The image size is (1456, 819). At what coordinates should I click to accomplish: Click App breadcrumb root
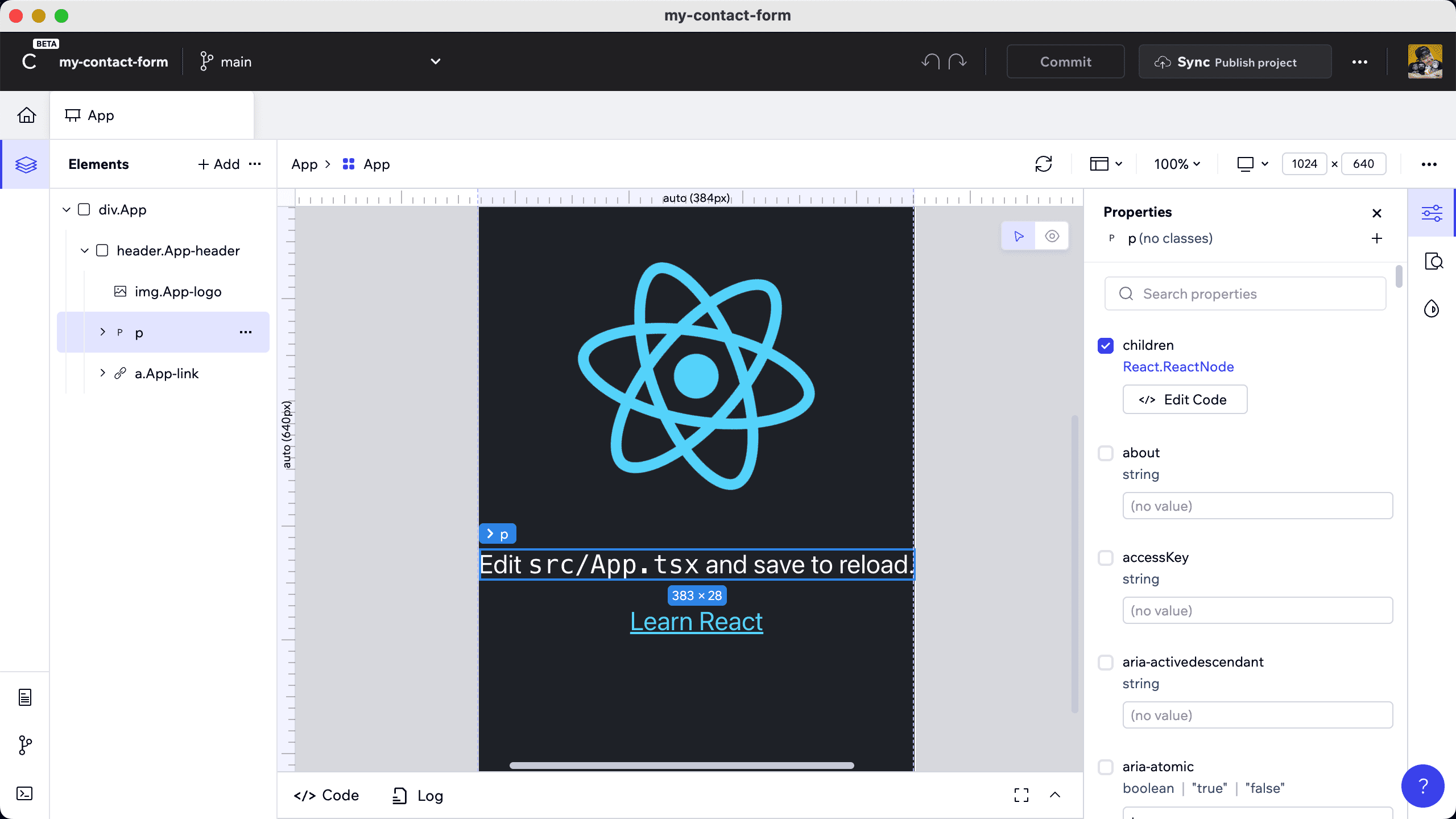(304, 164)
